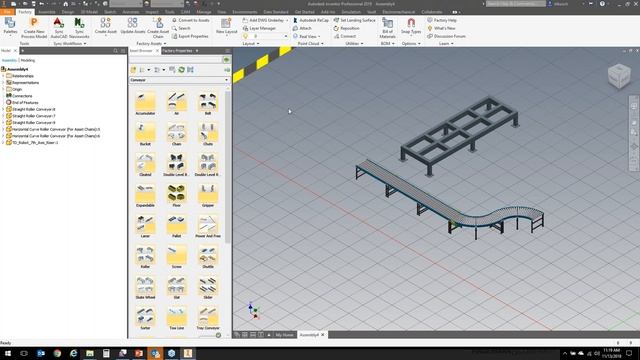Open the Flow conveyor folder
Image resolution: width=640 pixels, height=360 pixels.
[176, 195]
